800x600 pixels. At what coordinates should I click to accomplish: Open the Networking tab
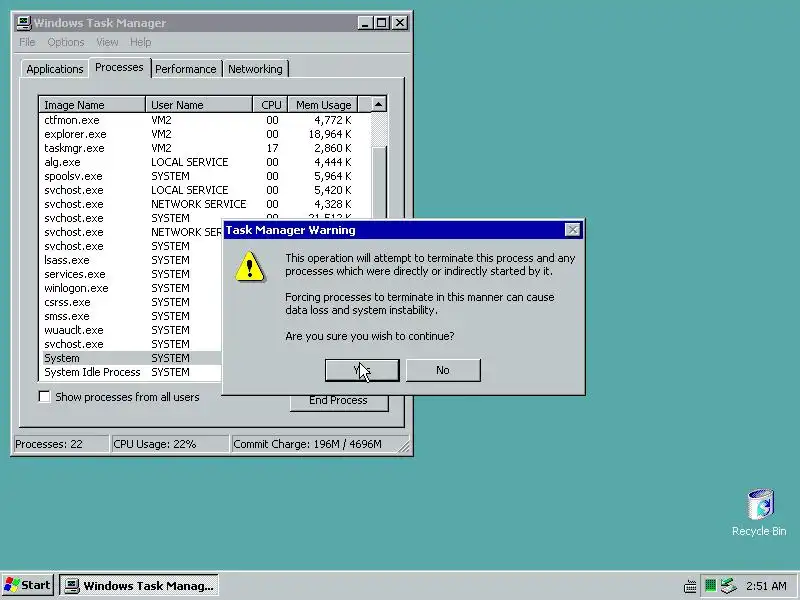(255, 69)
